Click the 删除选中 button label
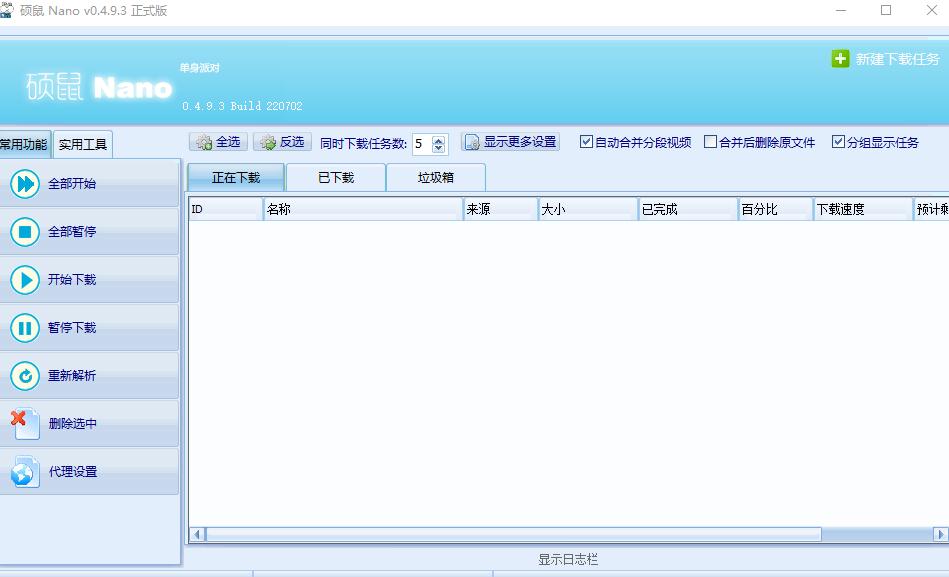 [x=73, y=424]
